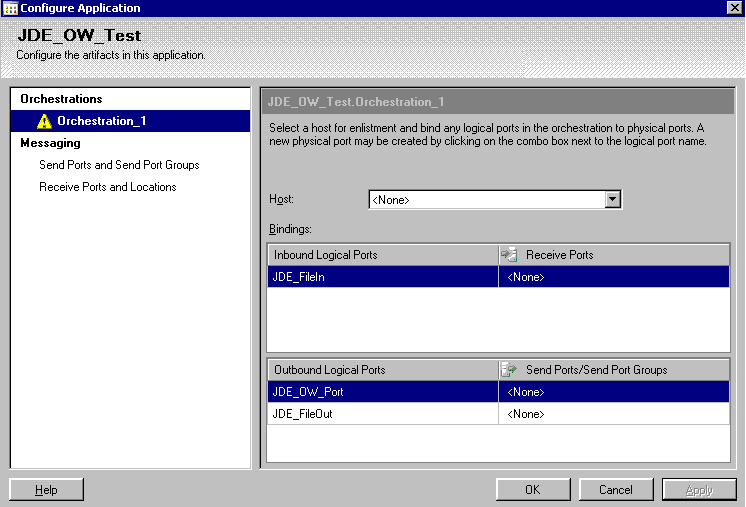Select the Messaging section heading

coord(50,143)
